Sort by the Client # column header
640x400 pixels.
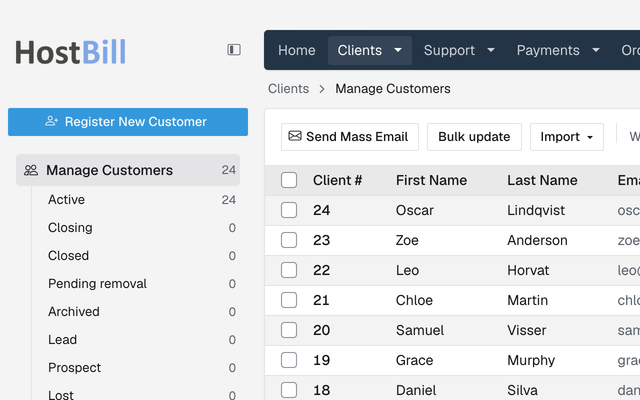(337, 180)
